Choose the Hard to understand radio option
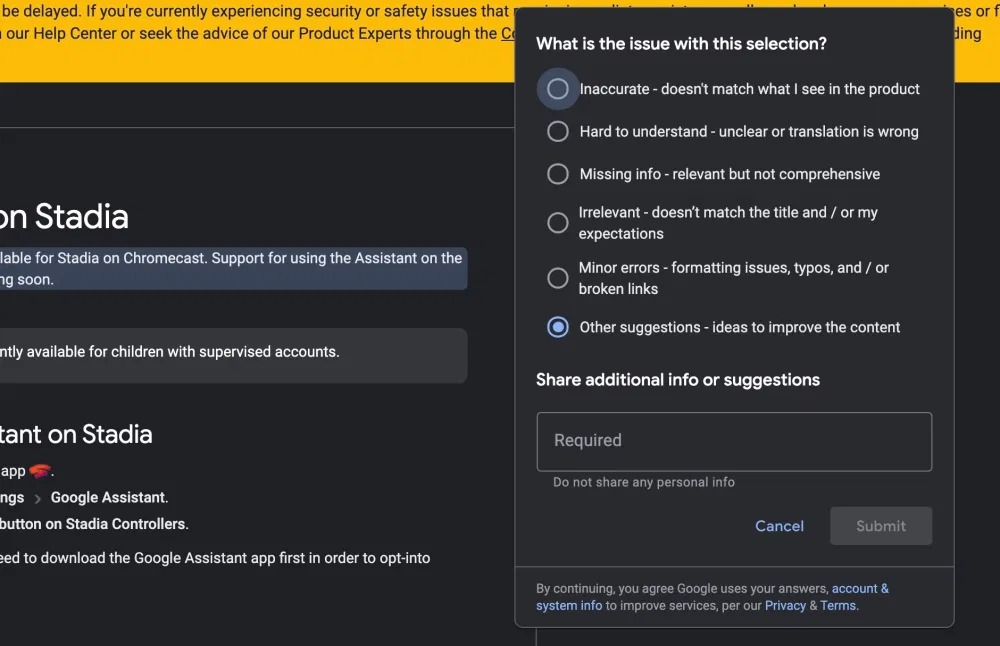The image size is (1000, 646). point(558,131)
